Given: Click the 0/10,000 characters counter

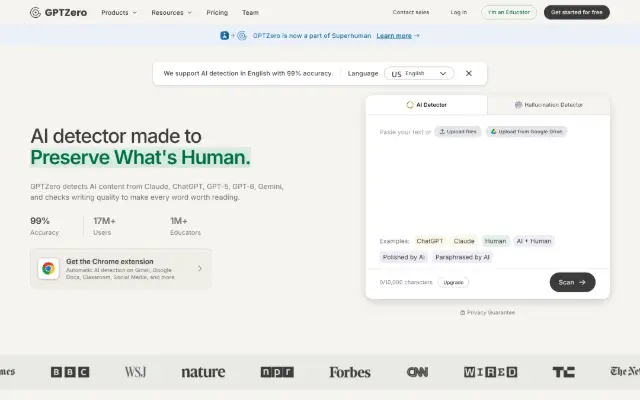Looking at the screenshot, I should [406, 282].
